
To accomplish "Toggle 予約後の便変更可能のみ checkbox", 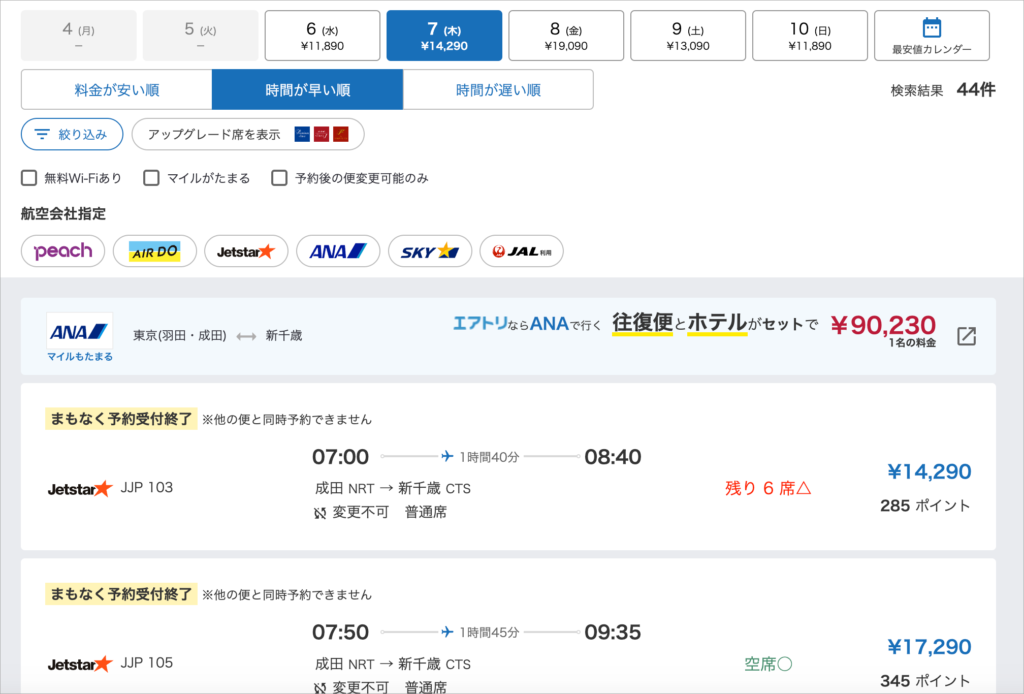I will click(x=280, y=178).
